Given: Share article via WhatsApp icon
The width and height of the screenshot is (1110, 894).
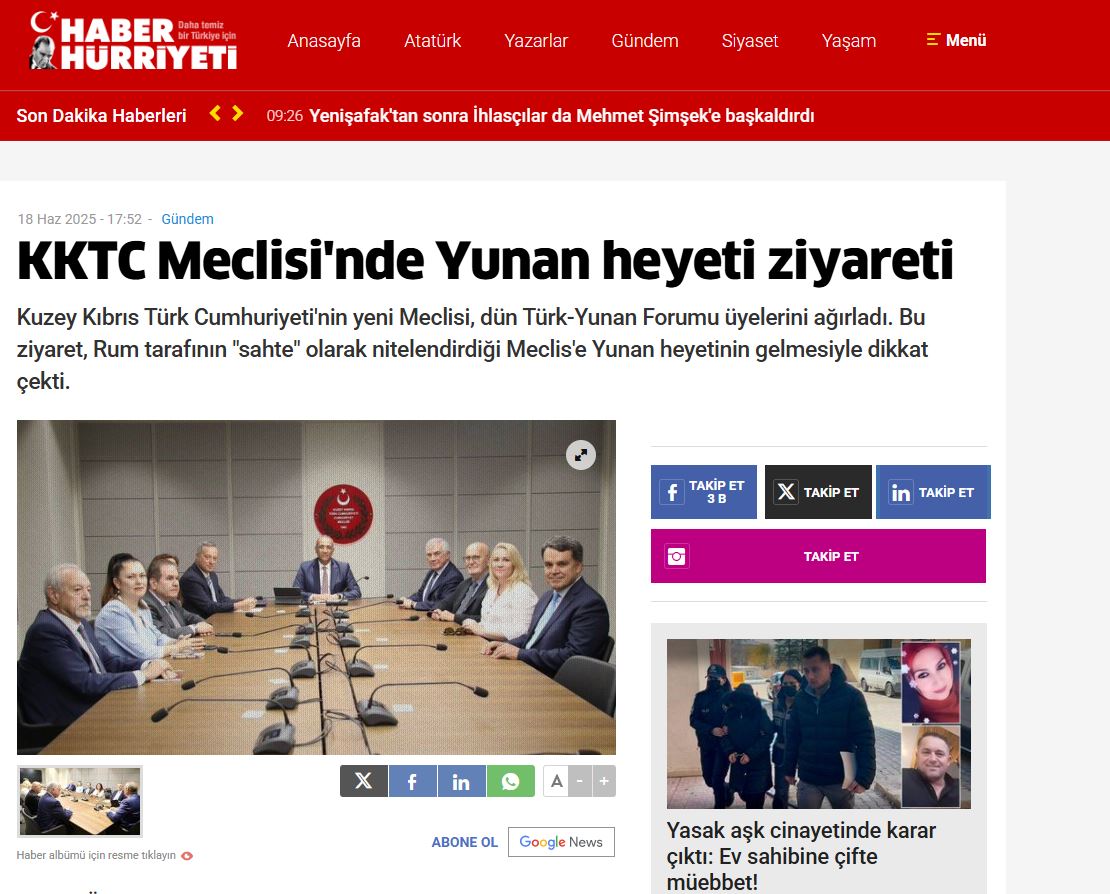Looking at the screenshot, I should [x=510, y=781].
